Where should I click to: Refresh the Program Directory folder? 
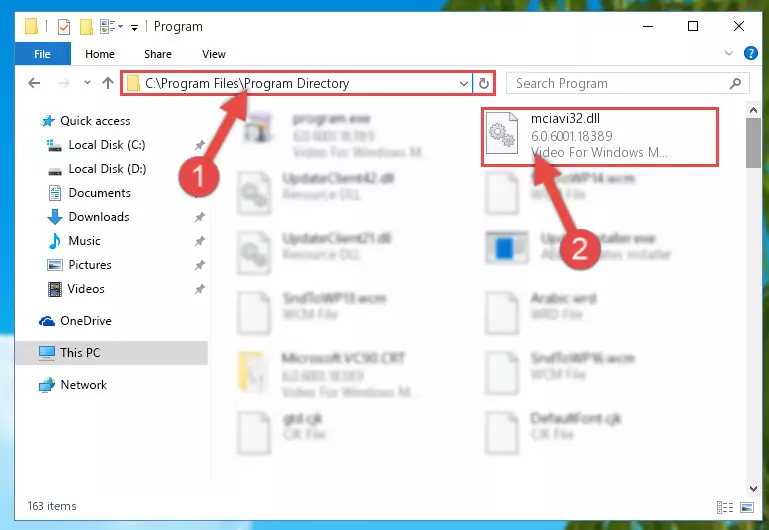[484, 83]
